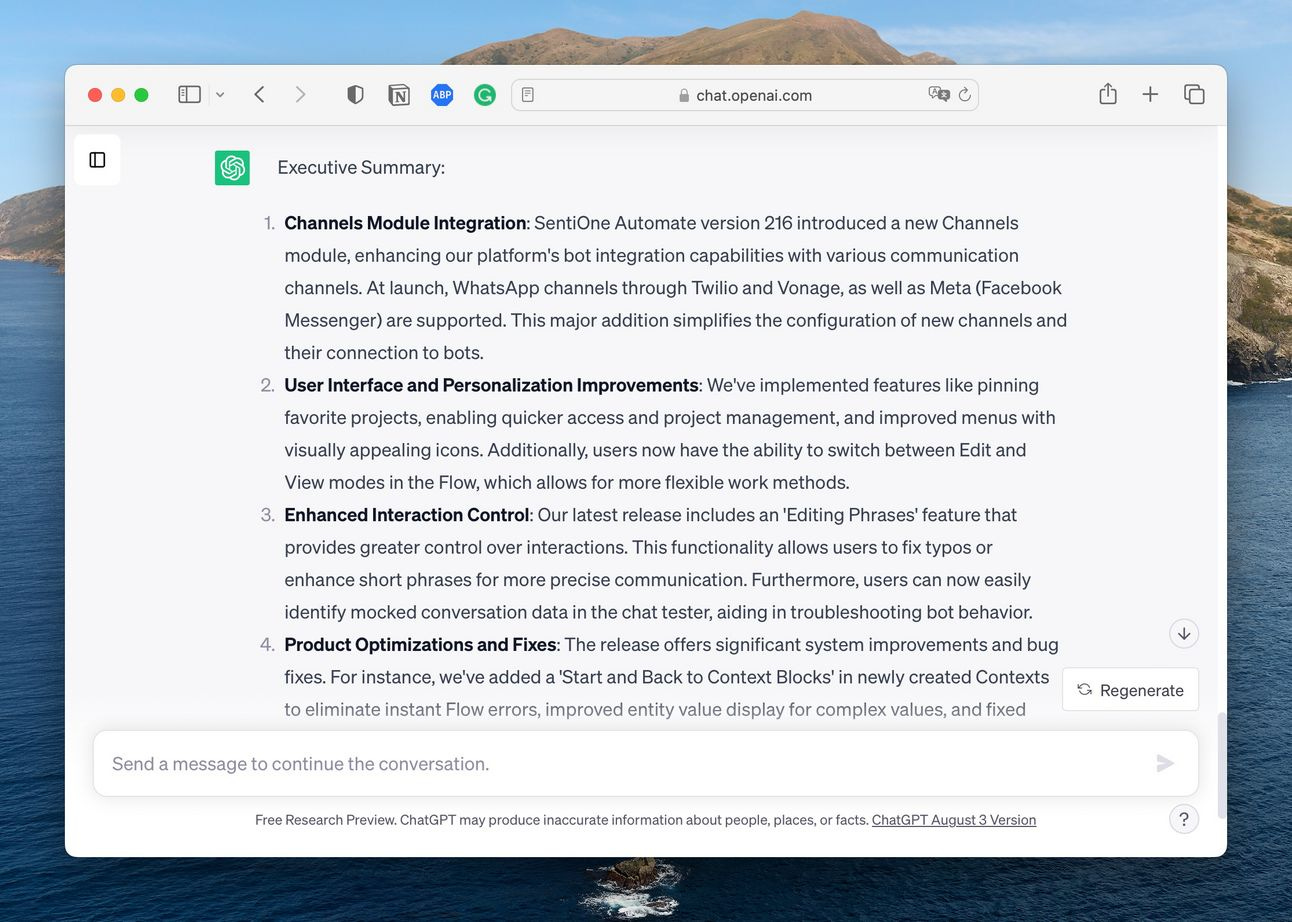Image resolution: width=1292 pixels, height=922 pixels.
Task: Open the Share menu
Action: (1107, 94)
